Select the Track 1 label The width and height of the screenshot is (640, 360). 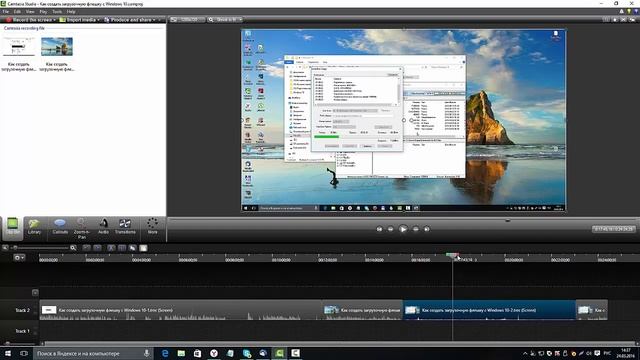pos(22,331)
